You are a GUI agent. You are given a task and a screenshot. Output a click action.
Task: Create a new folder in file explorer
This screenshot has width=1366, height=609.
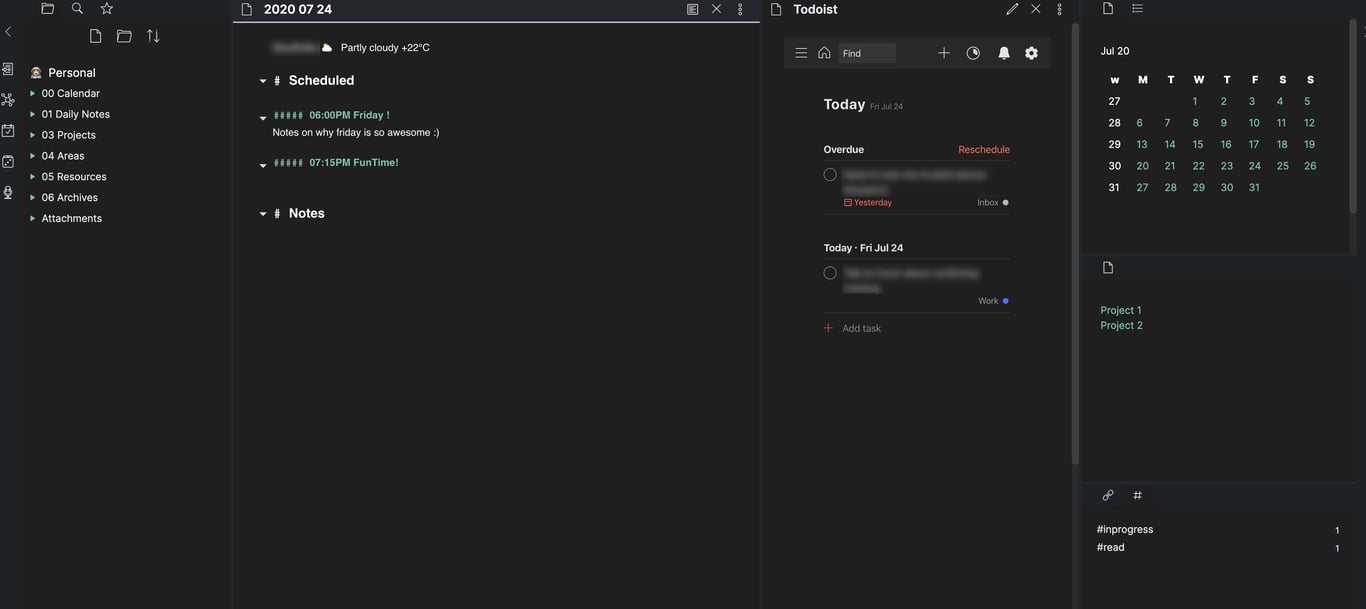[x=124, y=36]
